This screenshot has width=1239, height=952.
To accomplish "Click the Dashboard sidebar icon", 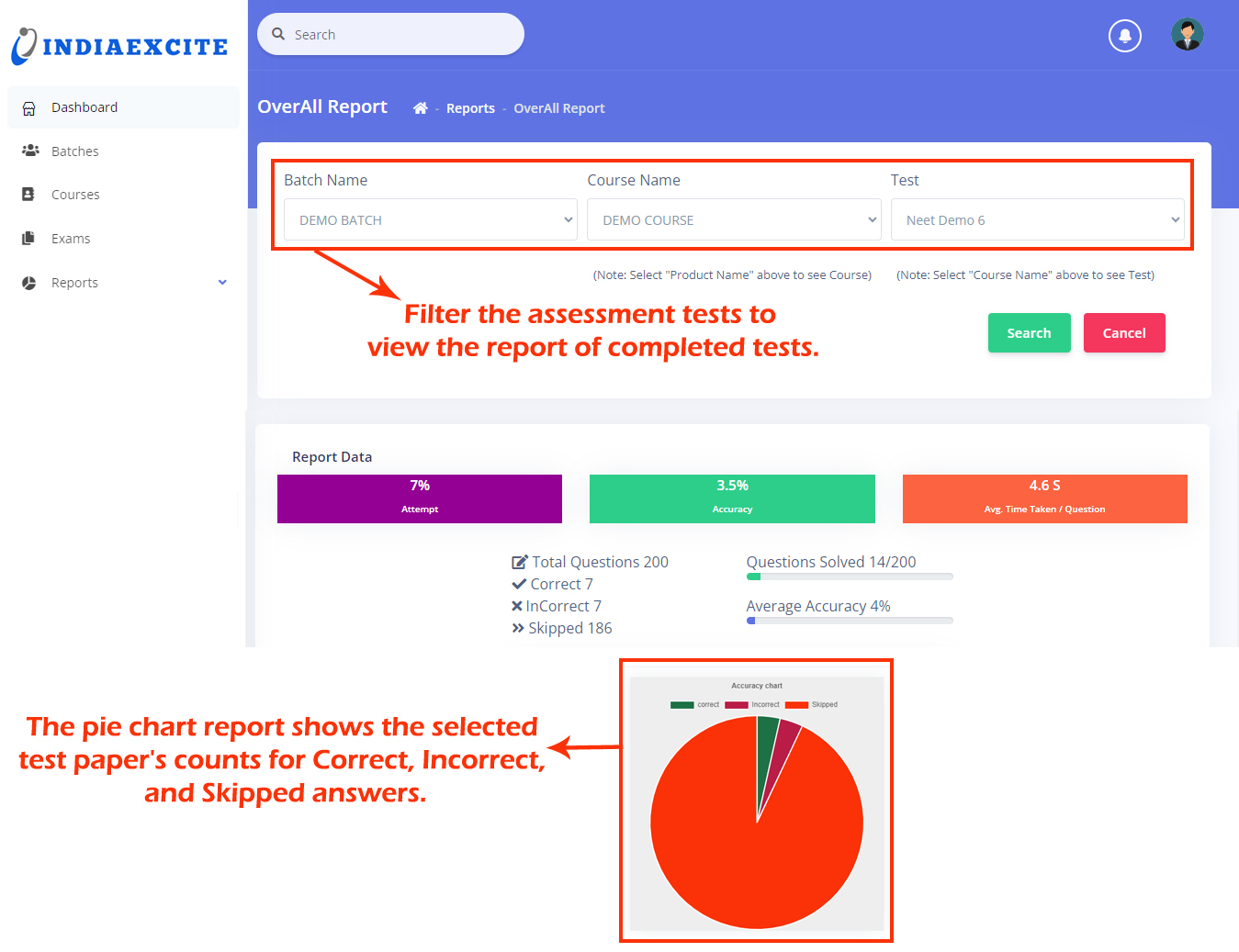I will point(29,108).
